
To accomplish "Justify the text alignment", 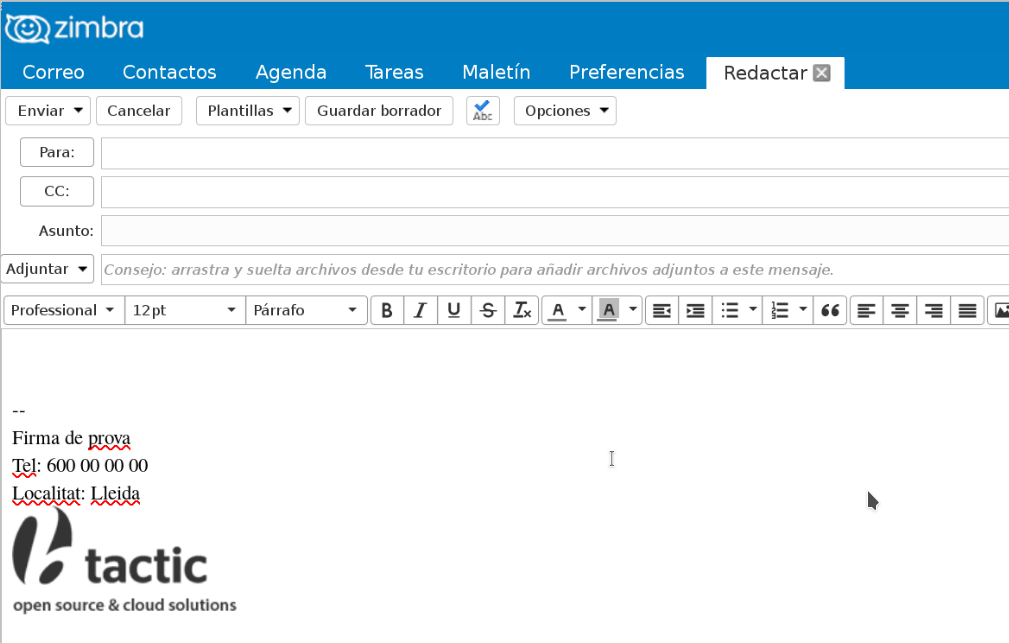I will click(967, 311).
